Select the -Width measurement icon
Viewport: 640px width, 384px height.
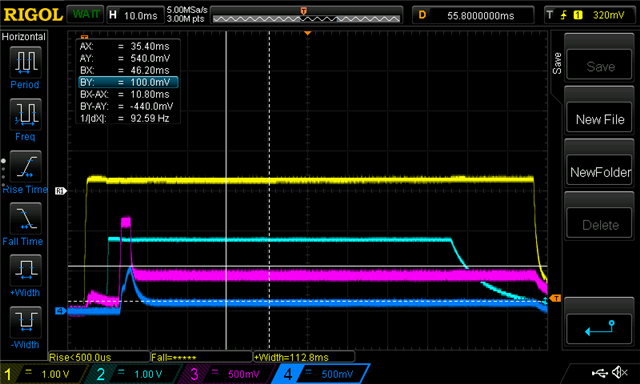(25, 322)
